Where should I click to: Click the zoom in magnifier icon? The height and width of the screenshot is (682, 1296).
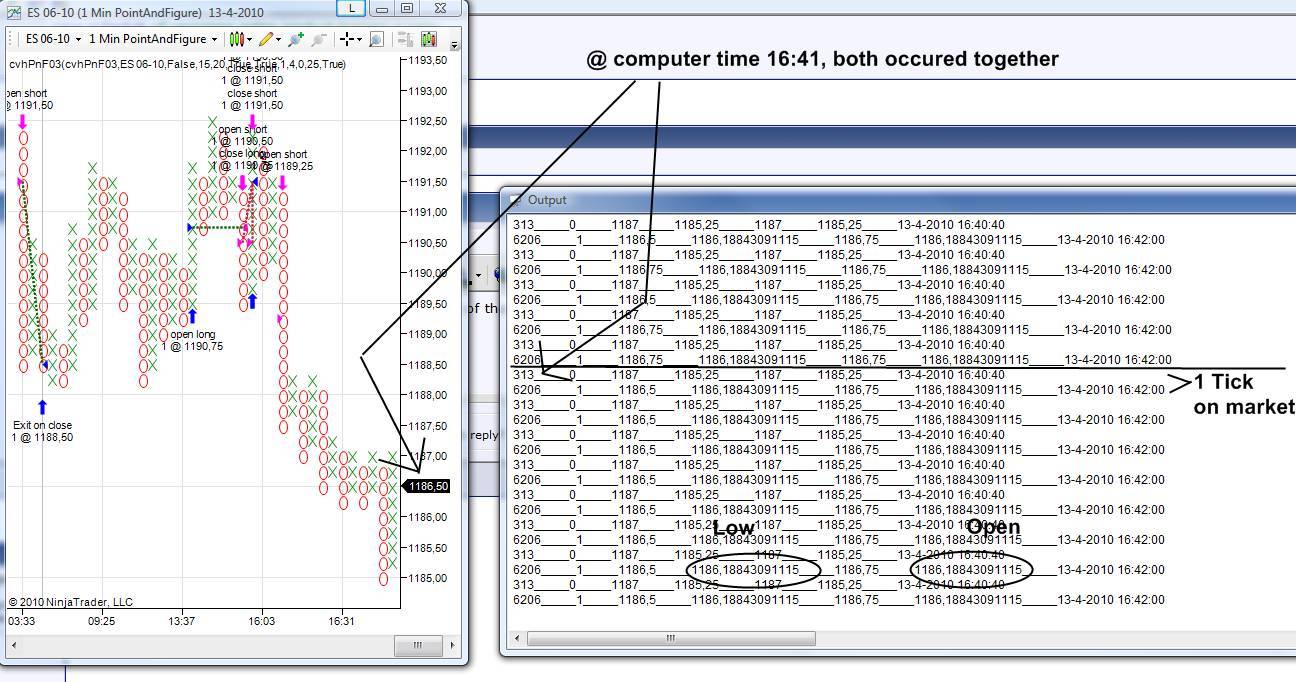(296, 39)
